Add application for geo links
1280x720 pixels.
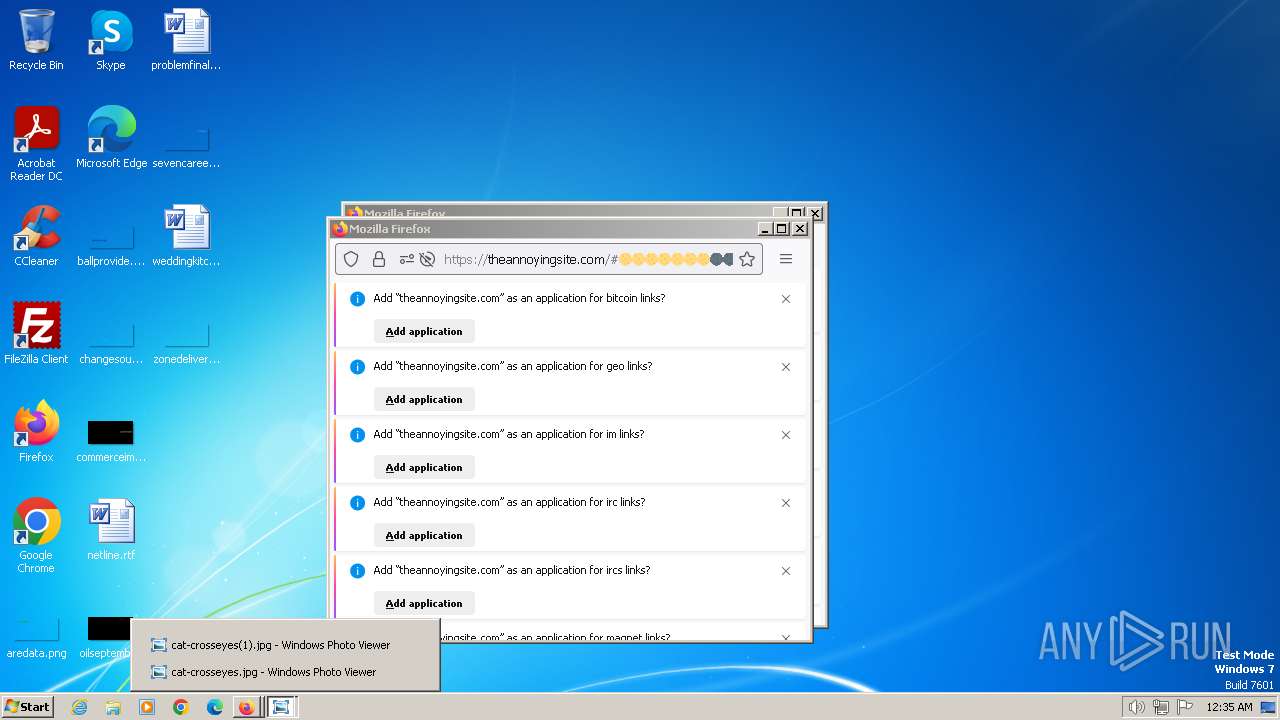(x=424, y=399)
